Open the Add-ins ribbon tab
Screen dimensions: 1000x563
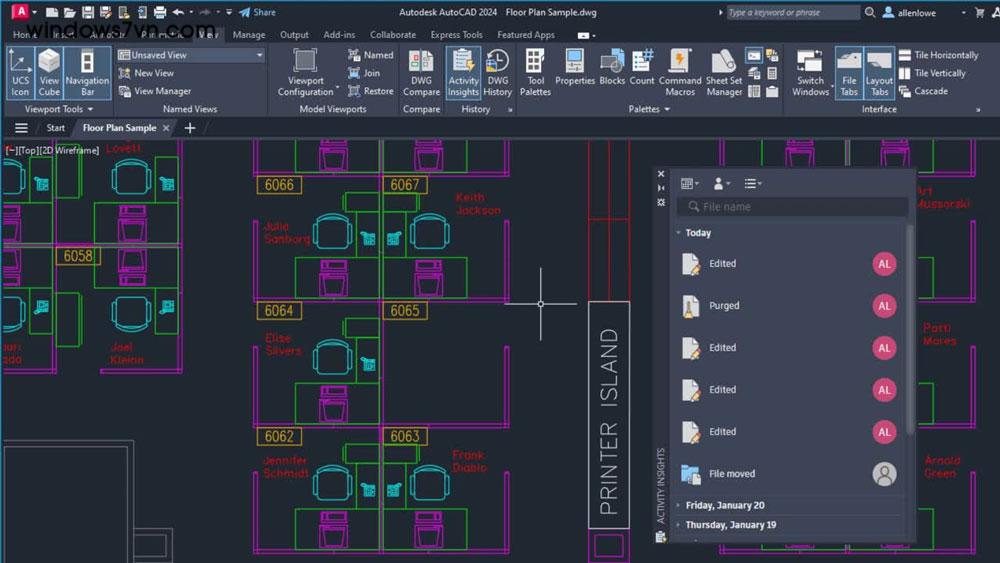tap(339, 35)
